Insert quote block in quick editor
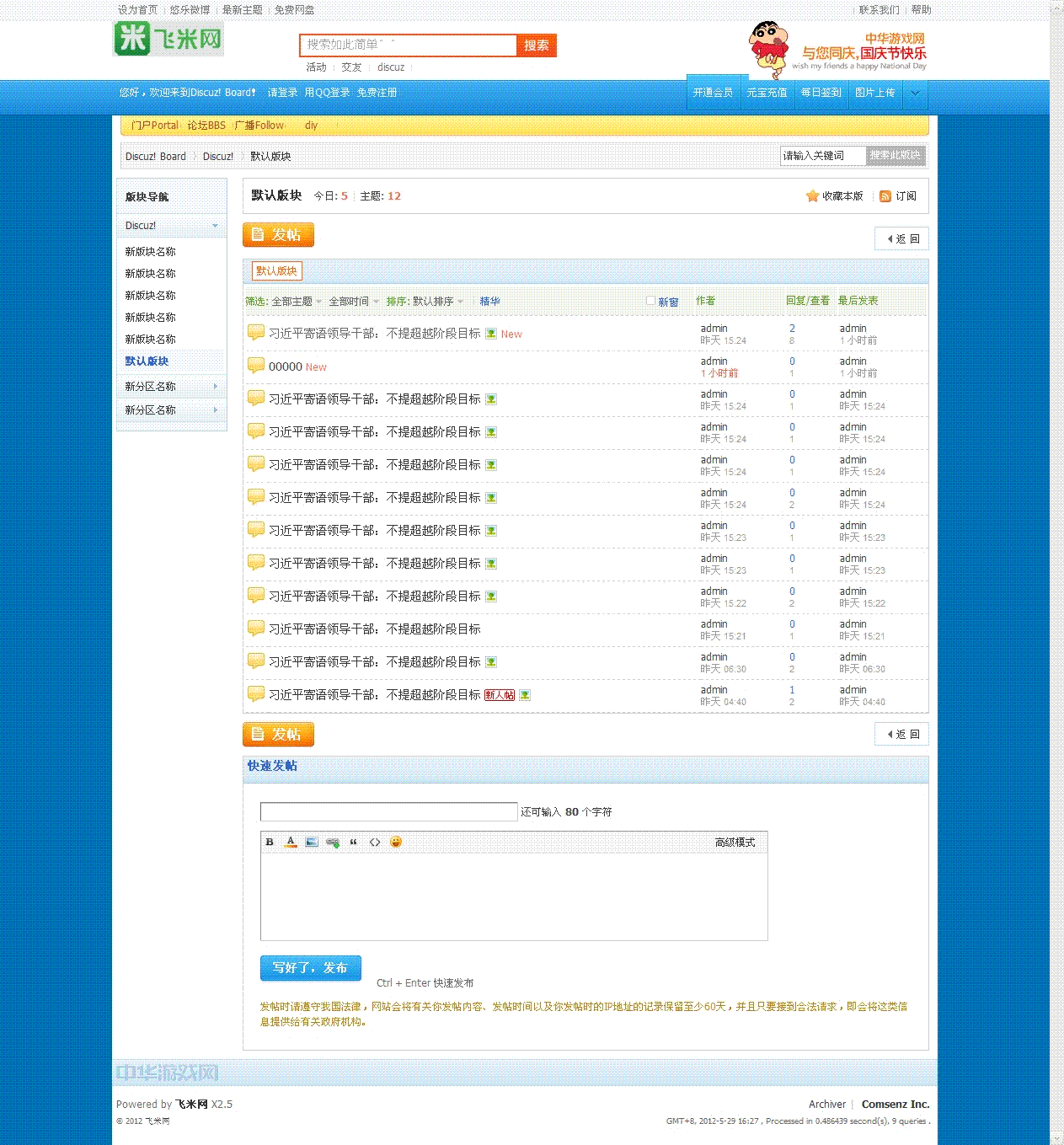 354,842
